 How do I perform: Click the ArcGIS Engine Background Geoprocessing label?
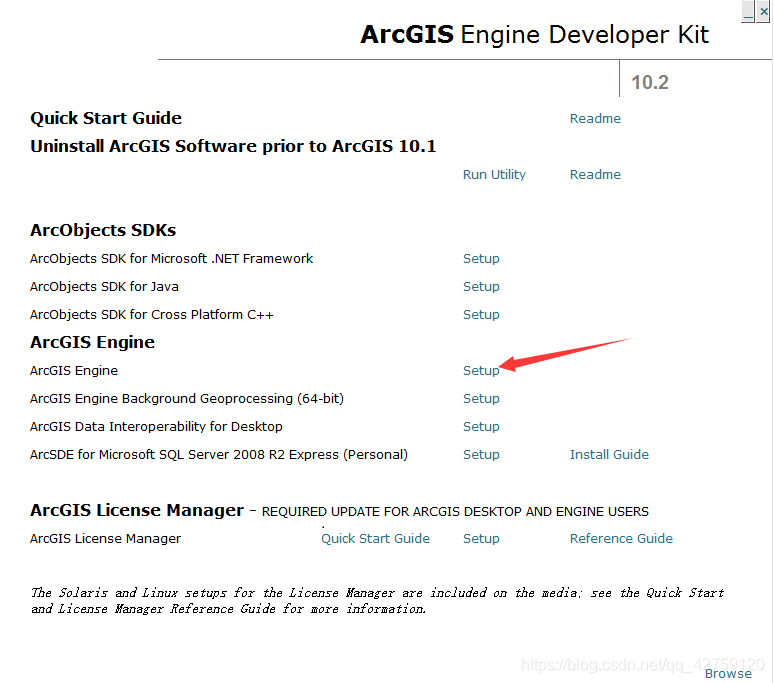(187, 399)
